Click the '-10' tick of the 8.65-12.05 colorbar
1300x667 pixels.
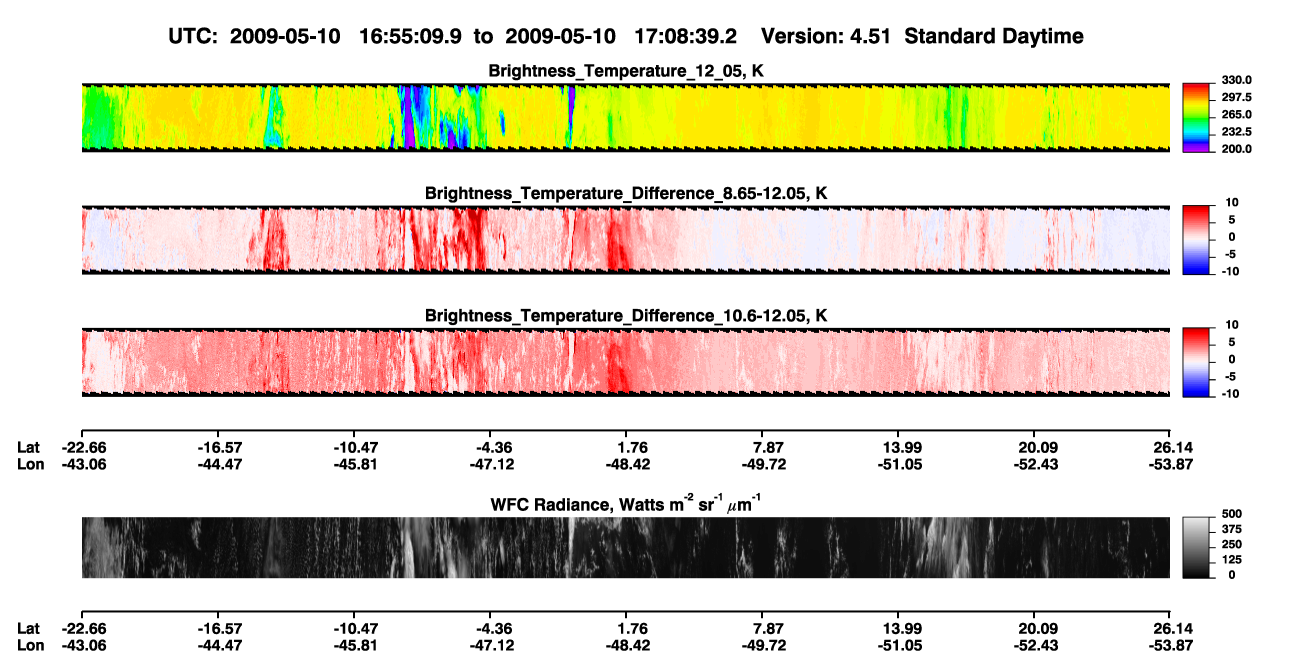pos(1233,271)
